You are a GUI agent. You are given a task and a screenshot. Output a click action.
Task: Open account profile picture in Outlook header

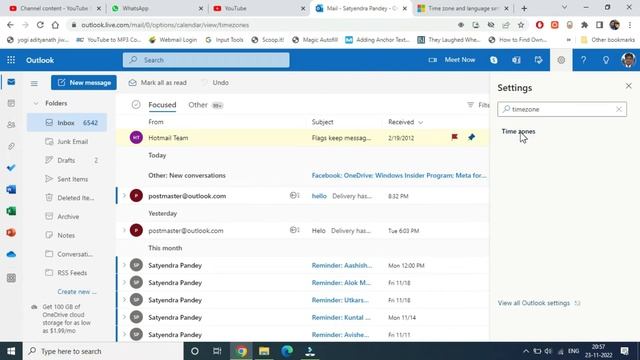coord(628,60)
